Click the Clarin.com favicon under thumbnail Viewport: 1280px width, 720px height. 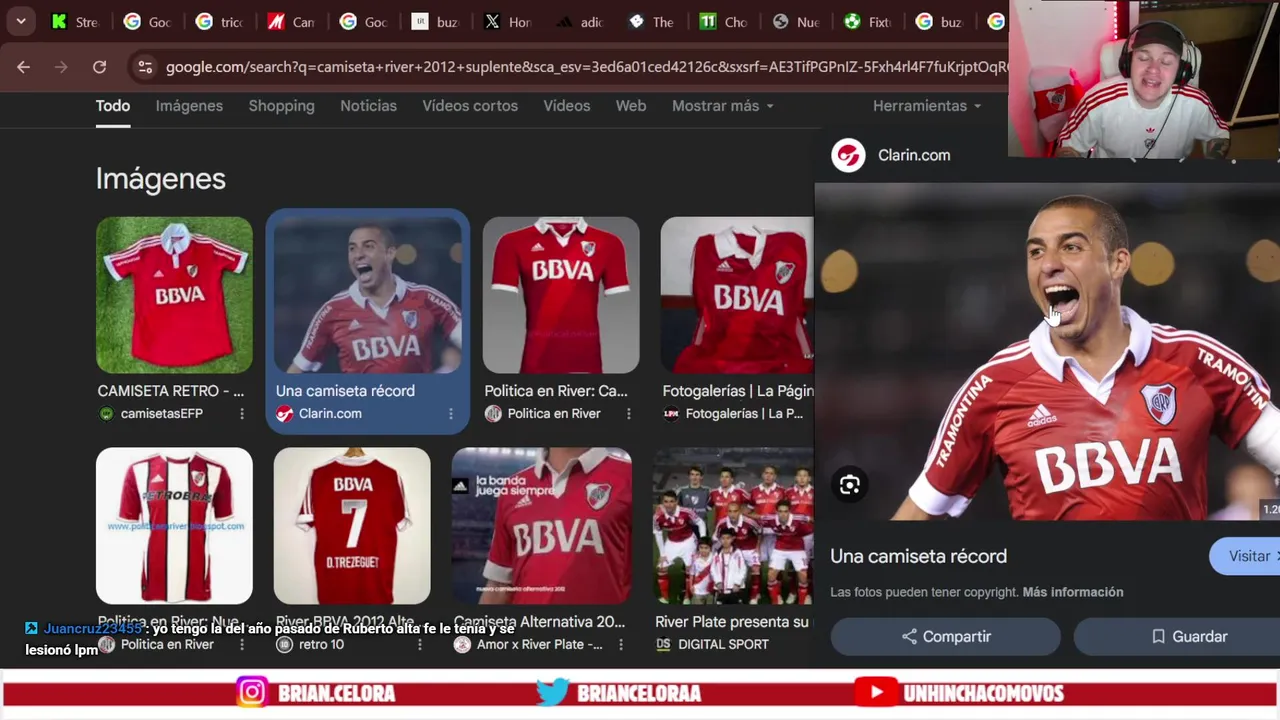(284, 414)
